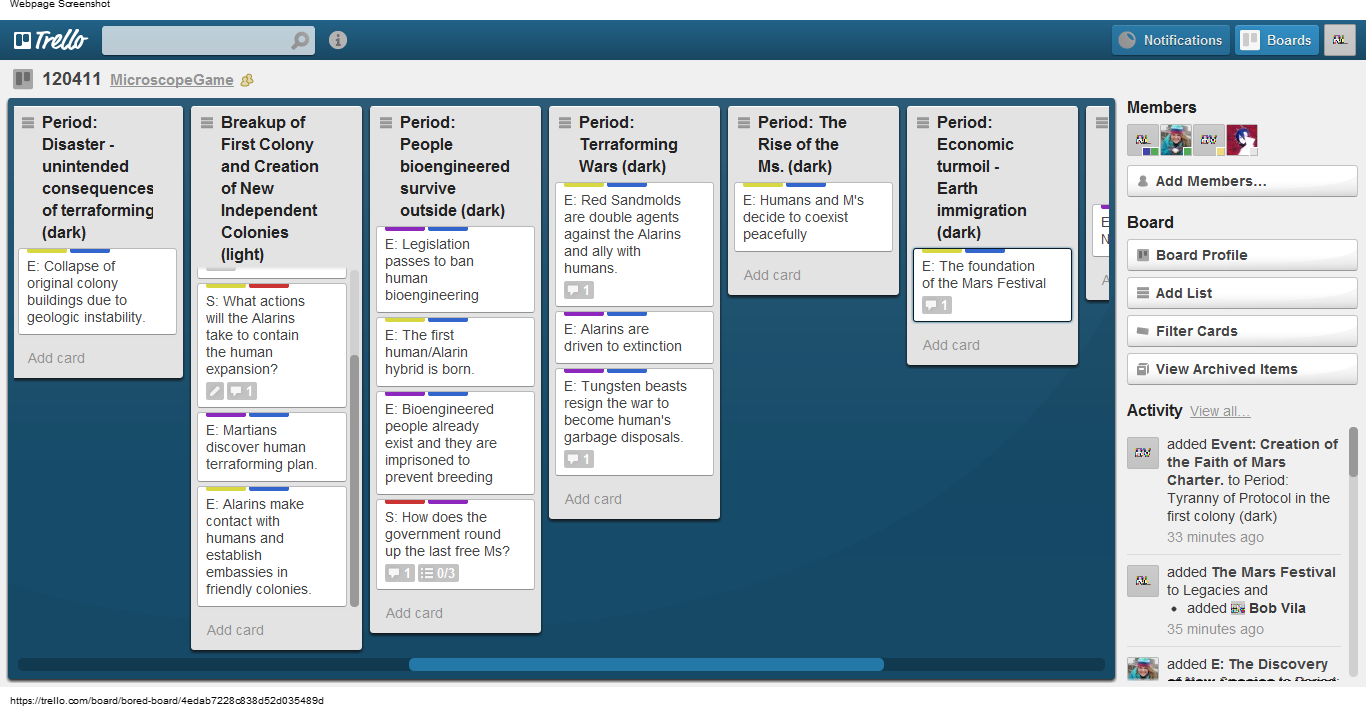This screenshot has width=1366, height=707.
Task: Click the description pencil badge on the Alarins actions card
Action: pos(215,391)
